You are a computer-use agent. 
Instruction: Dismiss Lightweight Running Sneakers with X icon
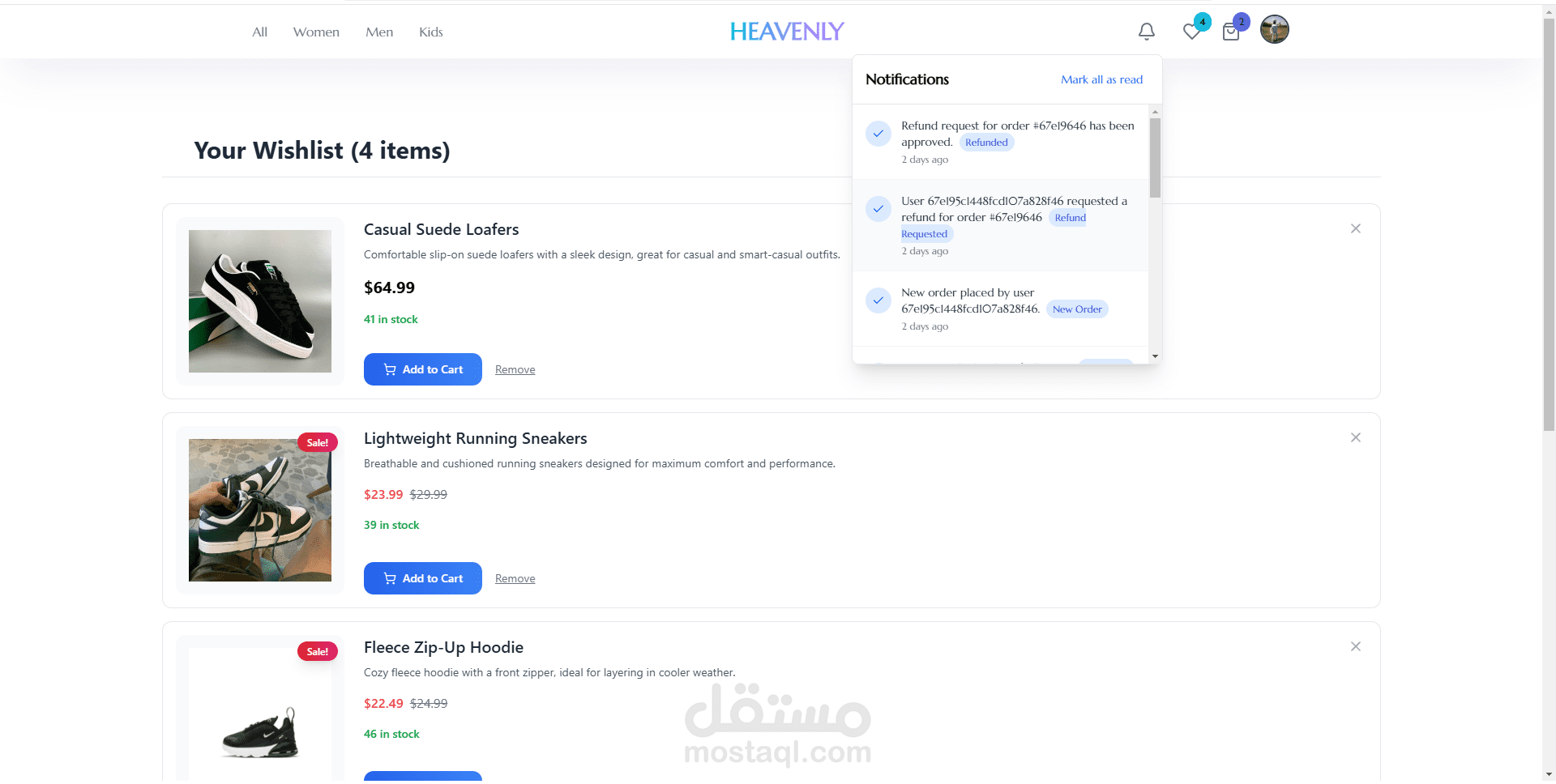(1356, 437)
